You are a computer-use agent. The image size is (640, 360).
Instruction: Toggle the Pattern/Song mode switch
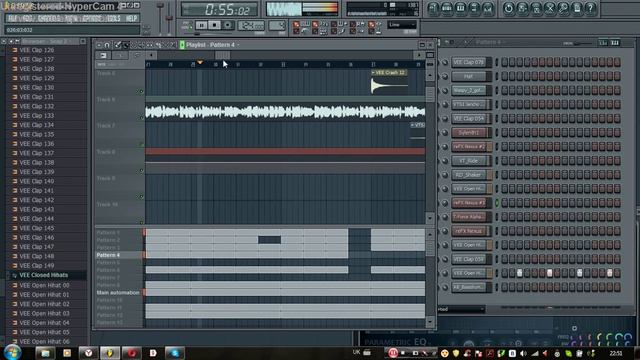click(x=187, y=25)
